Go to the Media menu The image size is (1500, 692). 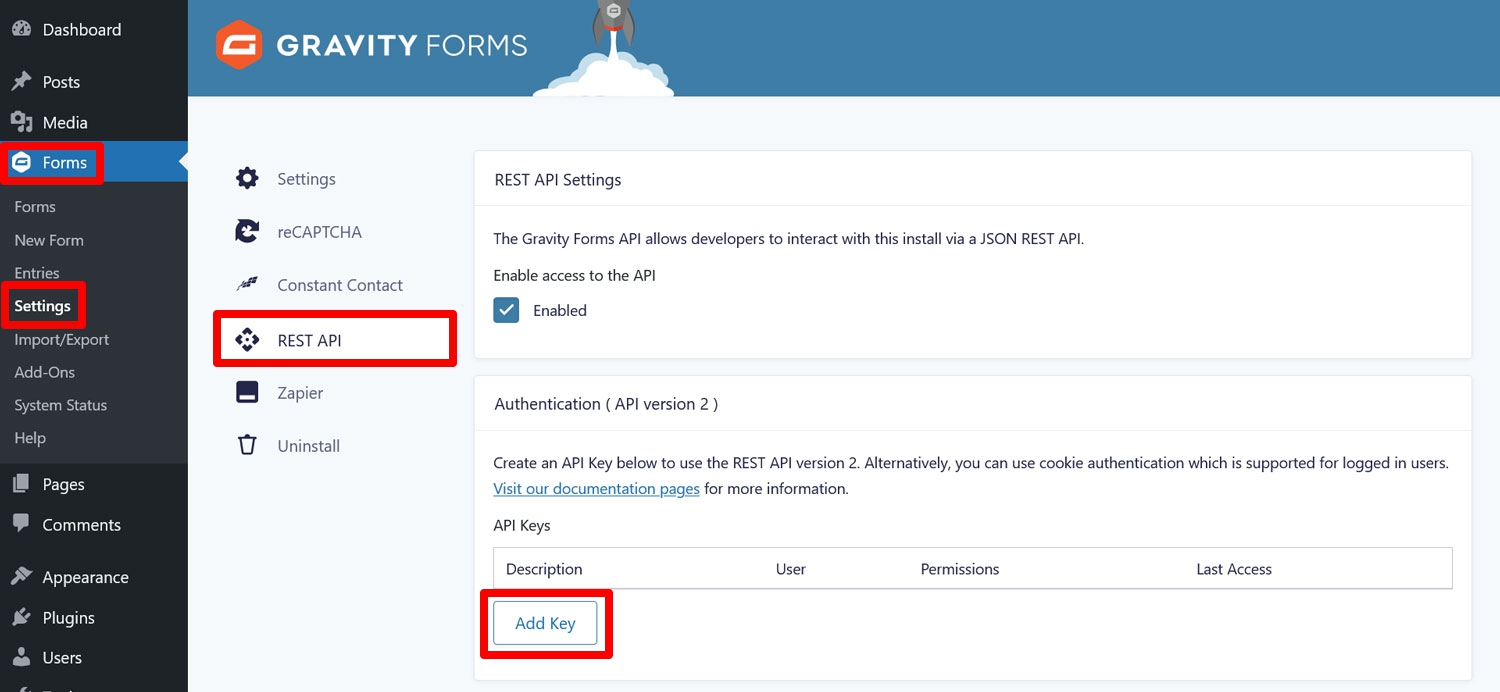(x=65, y=123)
